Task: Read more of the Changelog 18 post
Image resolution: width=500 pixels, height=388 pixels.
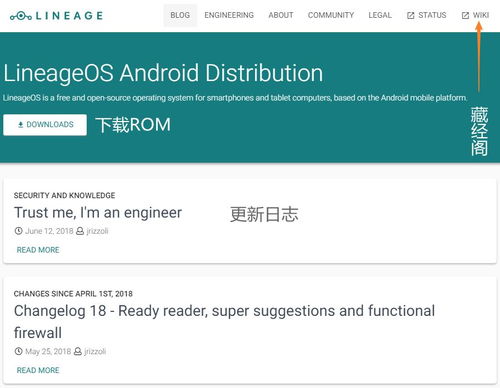Action: point(38,370)
